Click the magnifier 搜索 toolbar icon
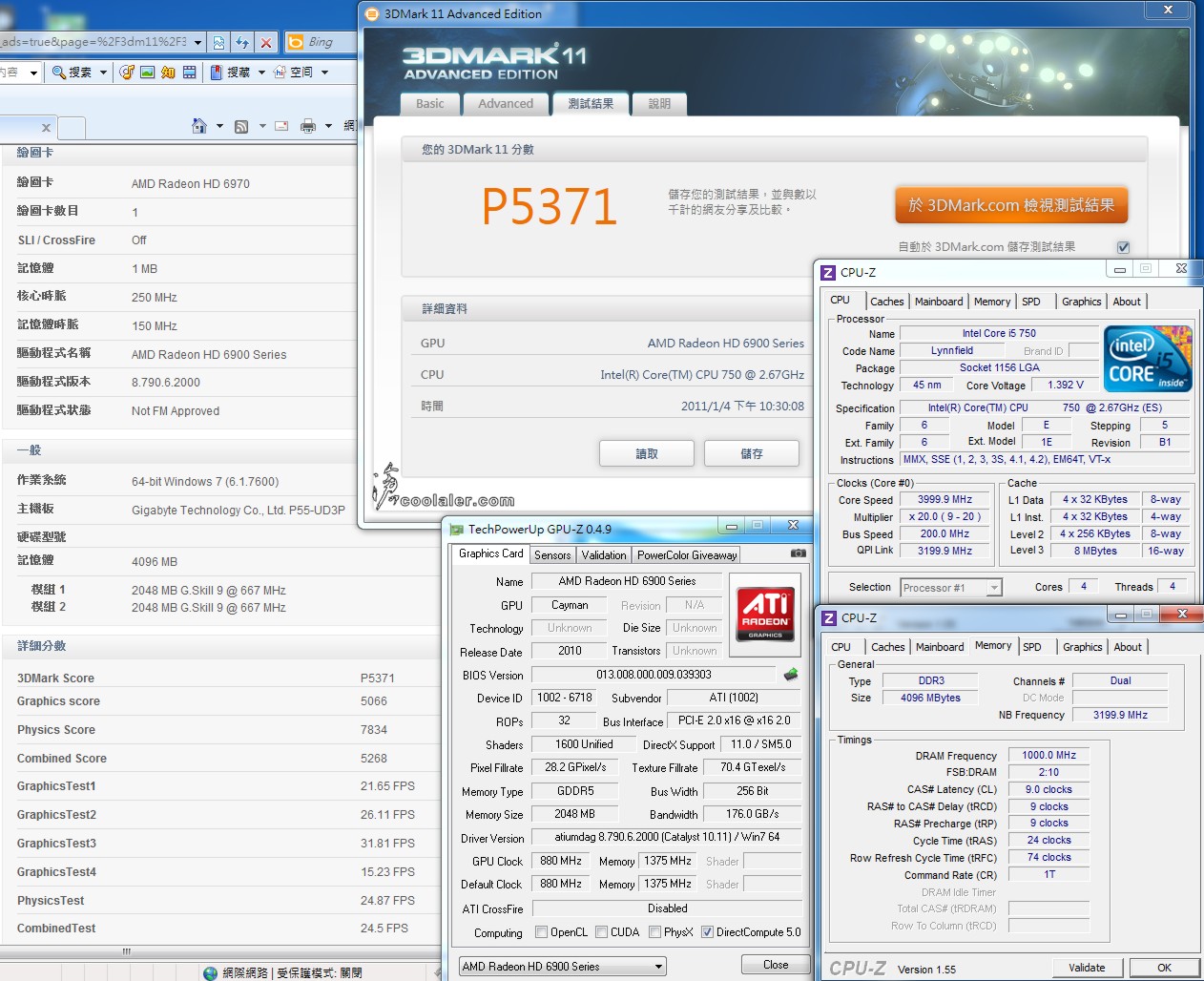This screenshot has height=981, width=1204. (59, 73)
